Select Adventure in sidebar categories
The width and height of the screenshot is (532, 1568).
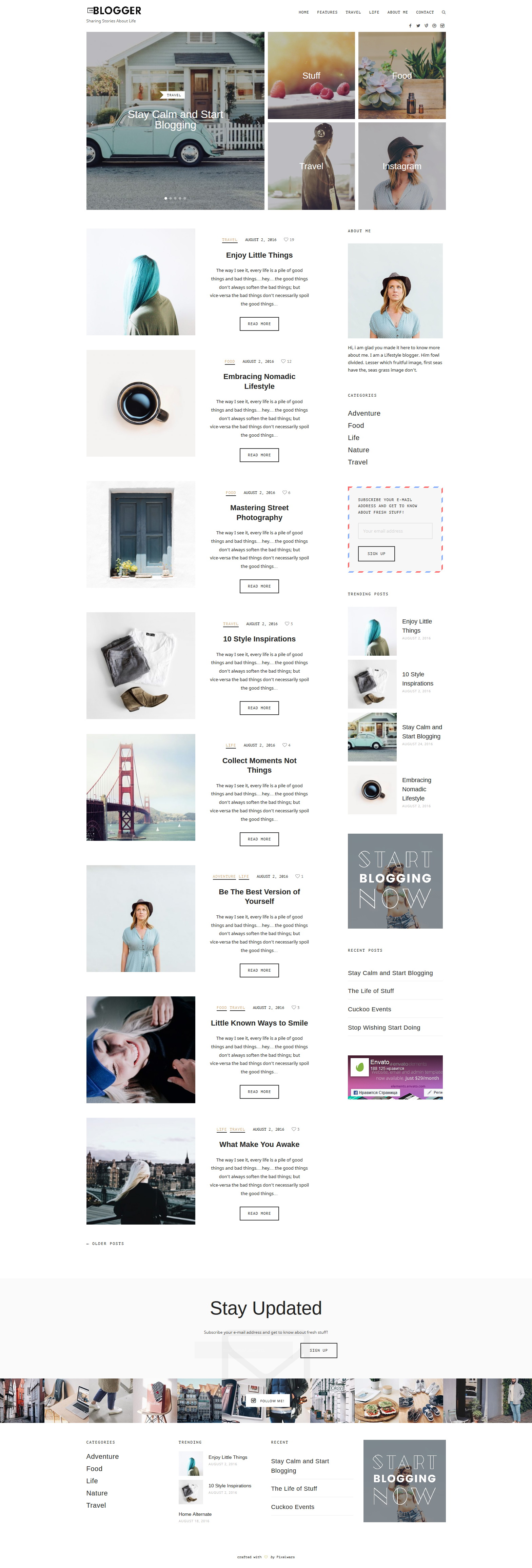[x=364, y=413]
